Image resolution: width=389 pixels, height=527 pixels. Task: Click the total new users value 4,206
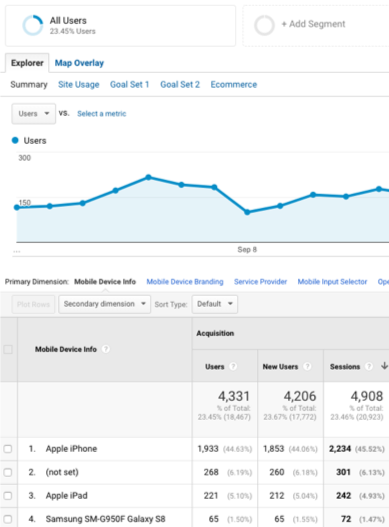tap(300, 396)
